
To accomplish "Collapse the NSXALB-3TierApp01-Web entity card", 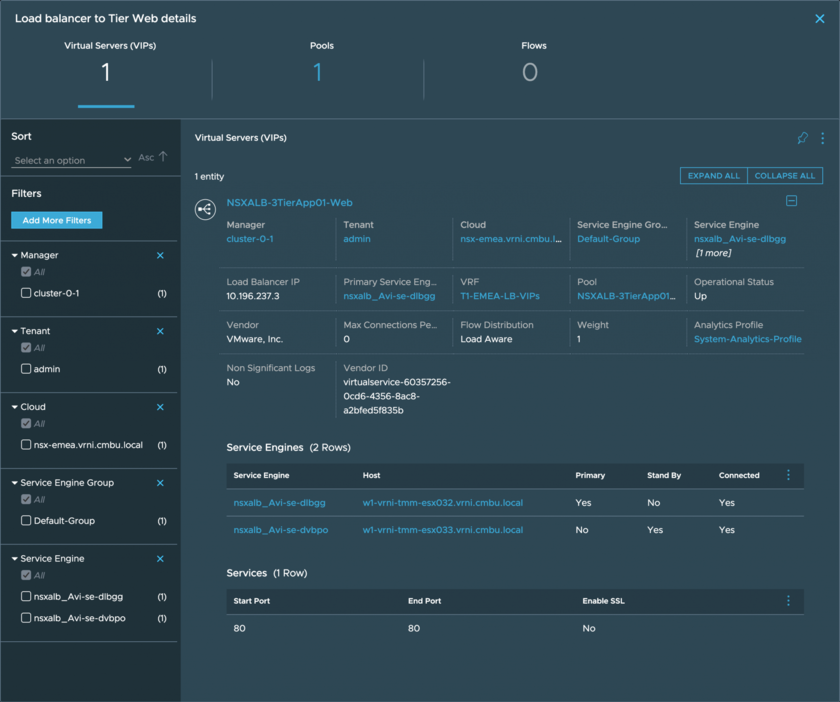I will (791, 201).
